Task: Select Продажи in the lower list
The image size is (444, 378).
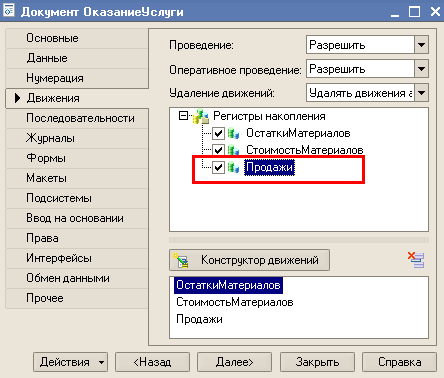Action: (x=199, y=319)
